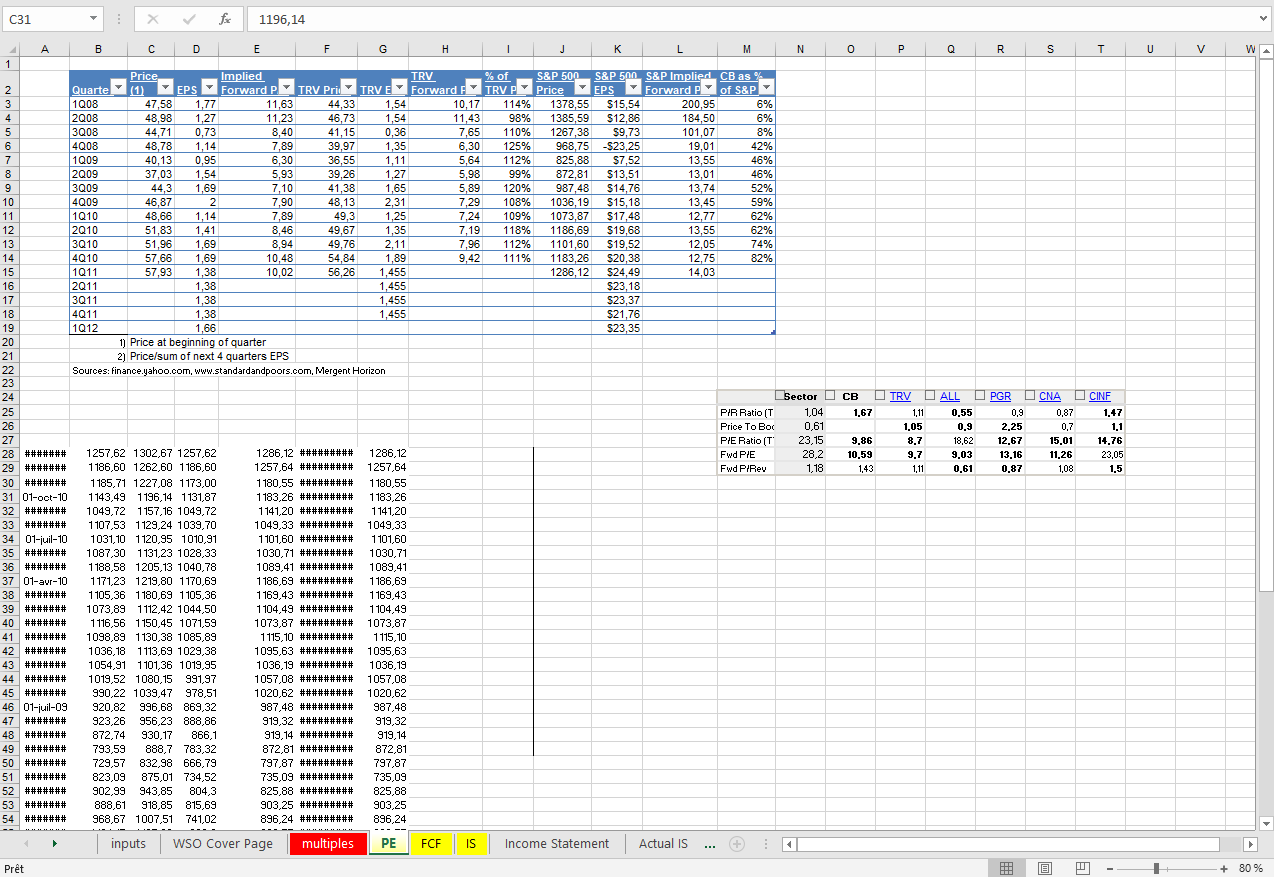Switch to the inputs sheet tab

[128, 844]
